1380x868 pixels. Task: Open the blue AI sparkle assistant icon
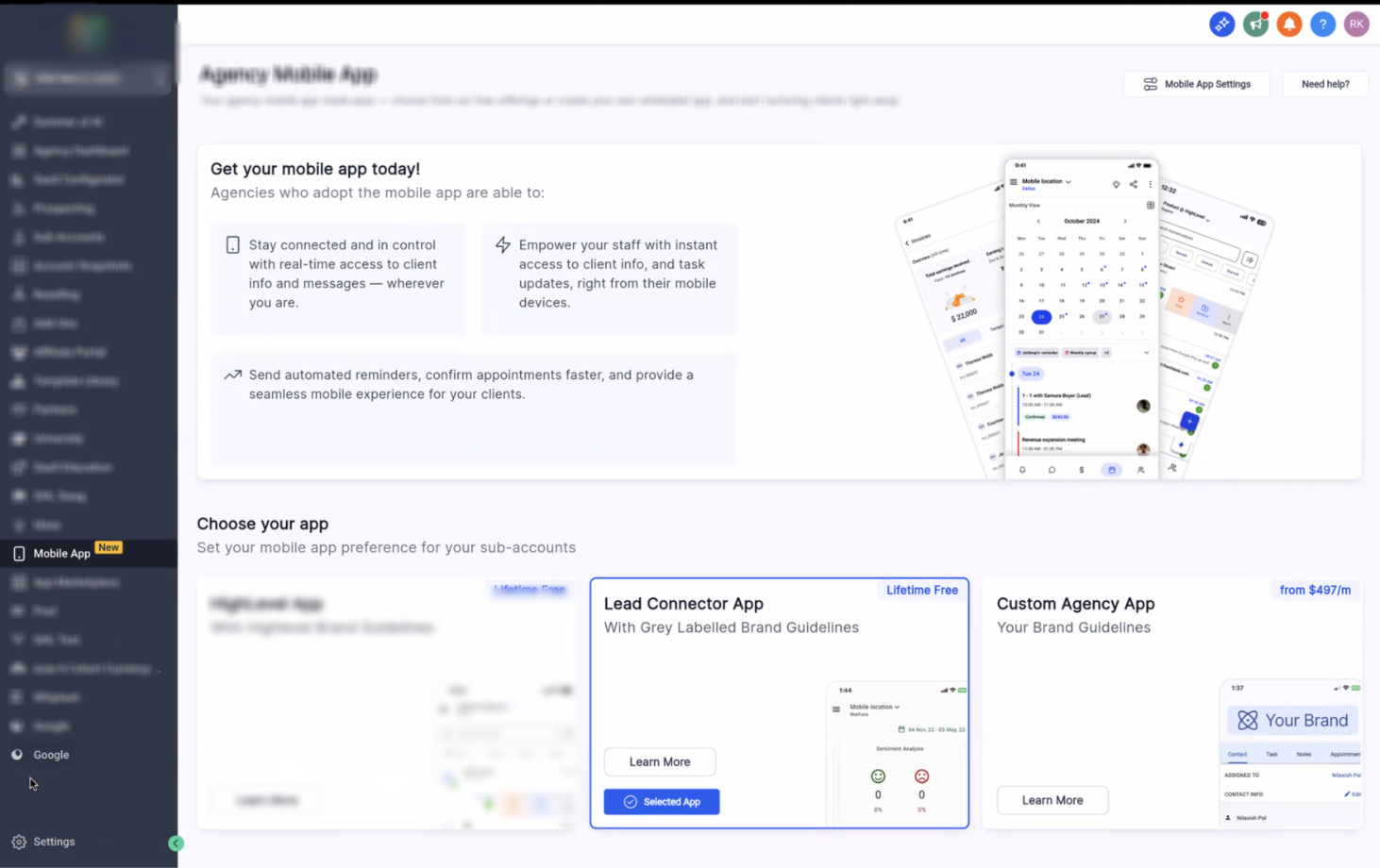click(x=1221, y=25)
